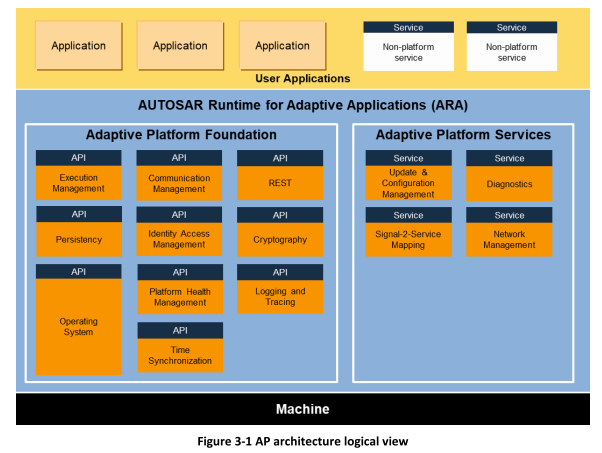Click the Service header above Network Management
Viewport: 602px width, 453px height.
[x=509, y=215]
